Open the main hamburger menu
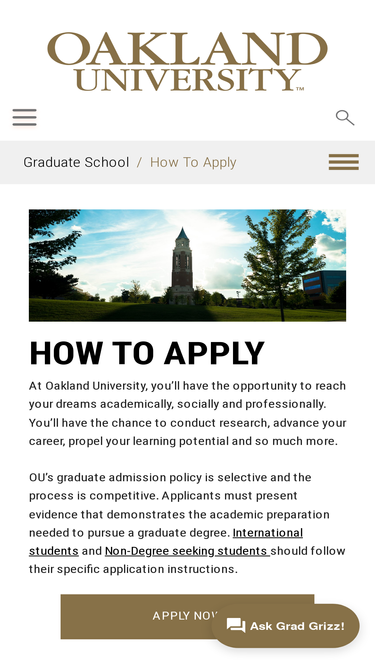This screenshot has width=375, height=667. 24,117
